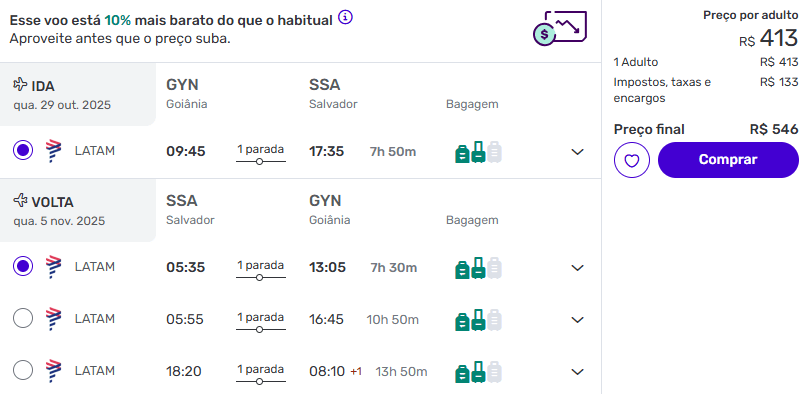Click the VOLTA return section header

[78, 210]
